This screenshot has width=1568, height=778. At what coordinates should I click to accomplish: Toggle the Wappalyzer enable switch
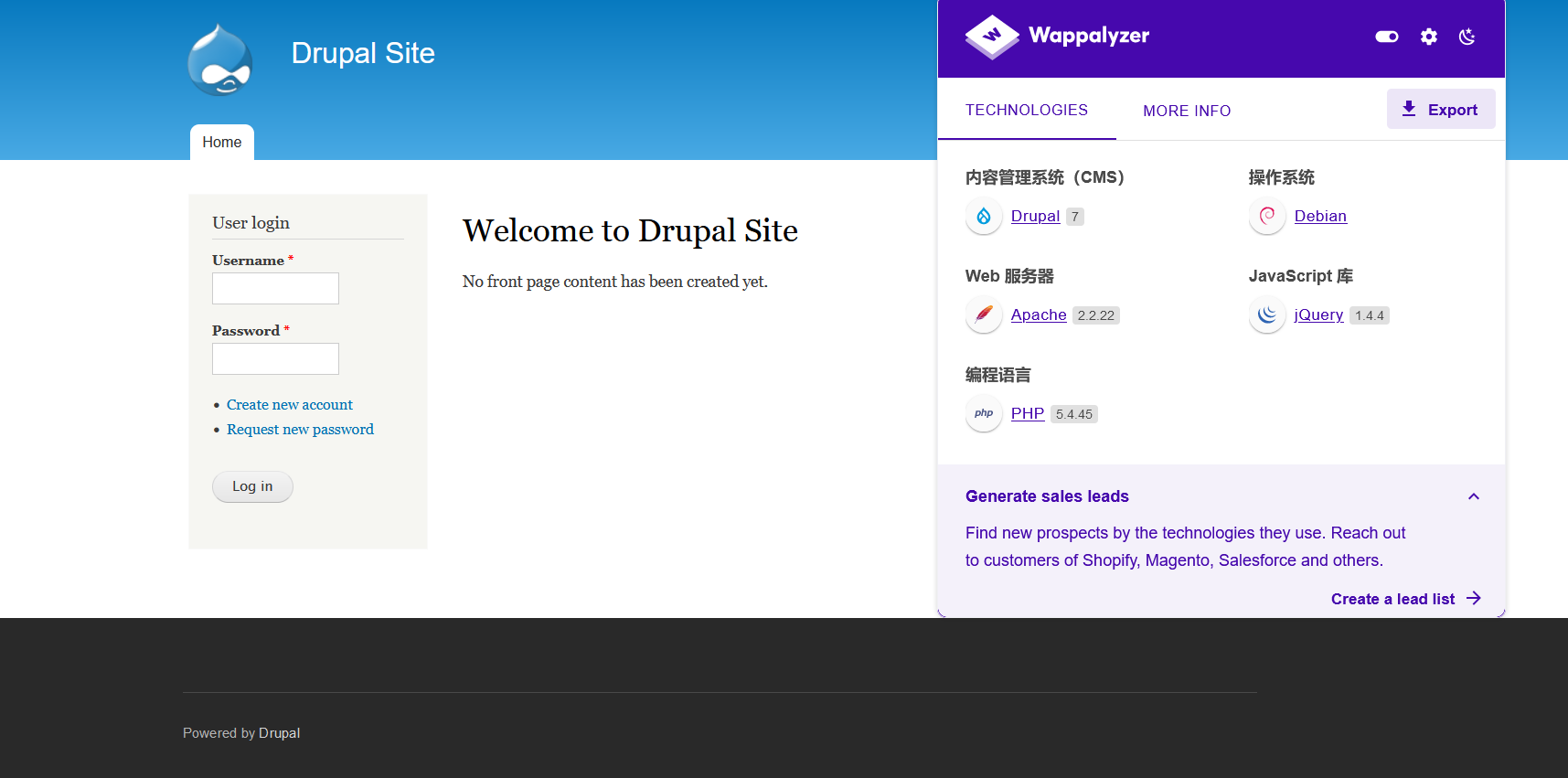(1387, 37)
